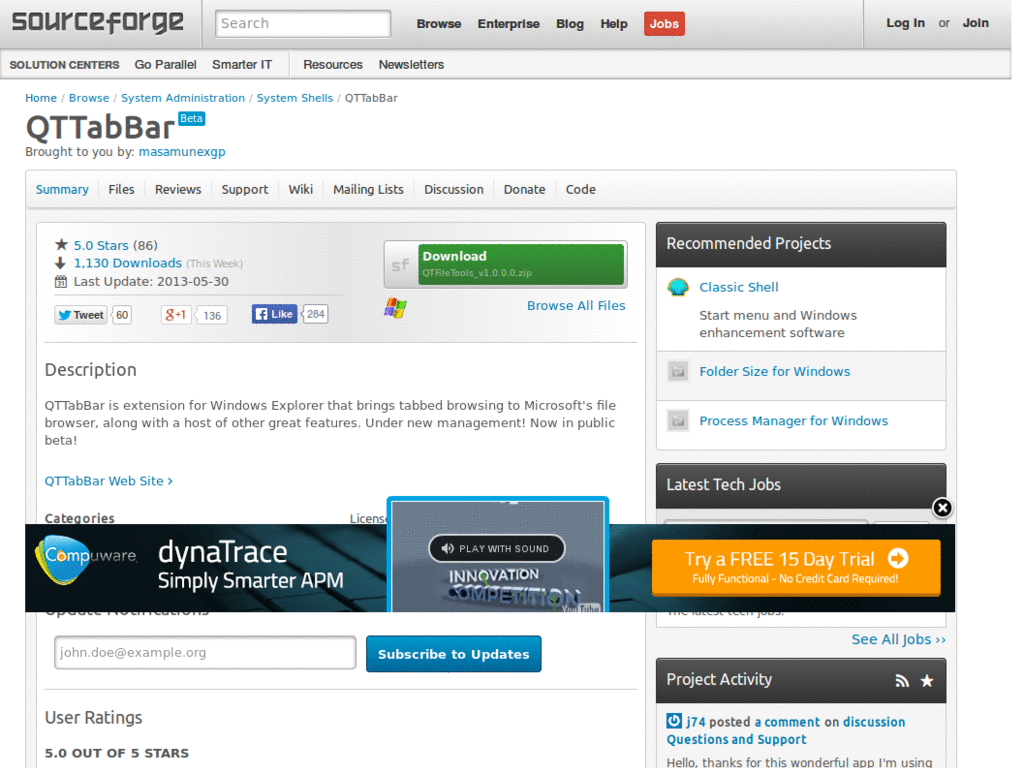Click the star rating icon
Image resolution: width=1024 pixels, height=768 pixels.
point(61,245)
